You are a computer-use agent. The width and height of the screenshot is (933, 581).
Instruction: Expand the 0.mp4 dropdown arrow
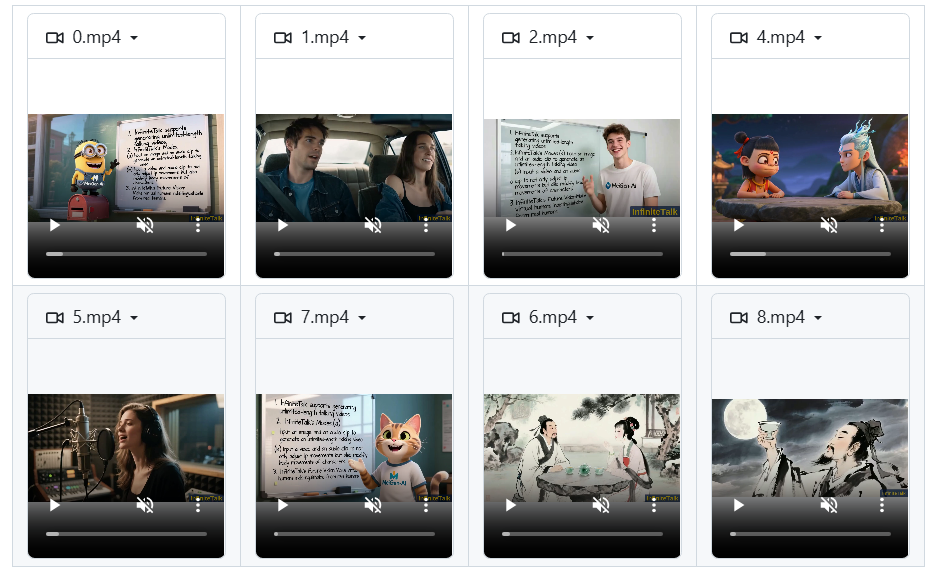click(x=134, y=38)
